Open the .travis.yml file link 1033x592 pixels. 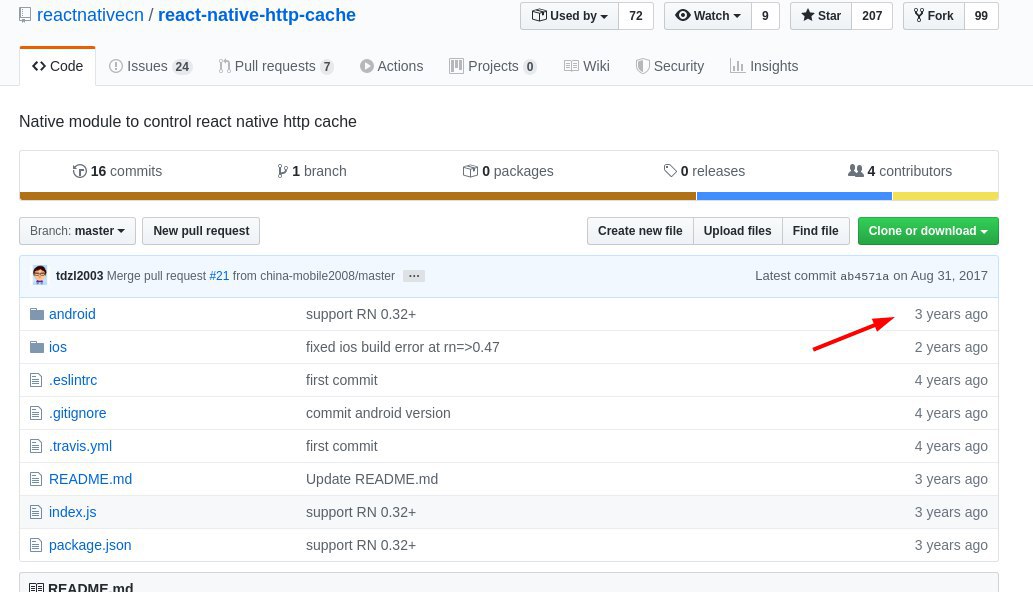point(80,446)
